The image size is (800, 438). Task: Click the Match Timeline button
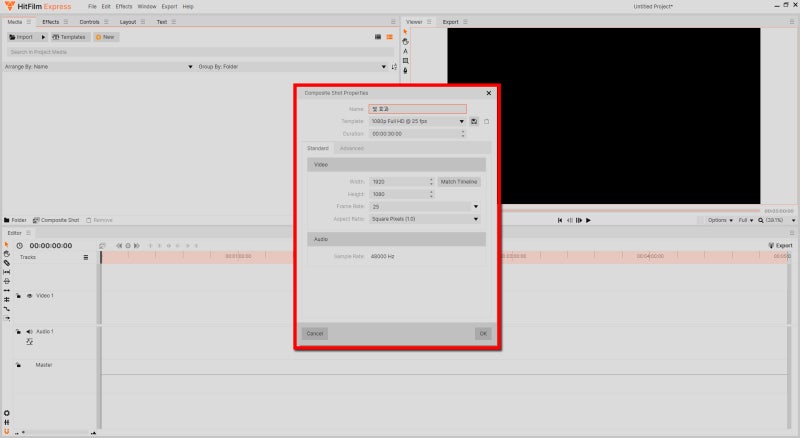coord(459,182)
